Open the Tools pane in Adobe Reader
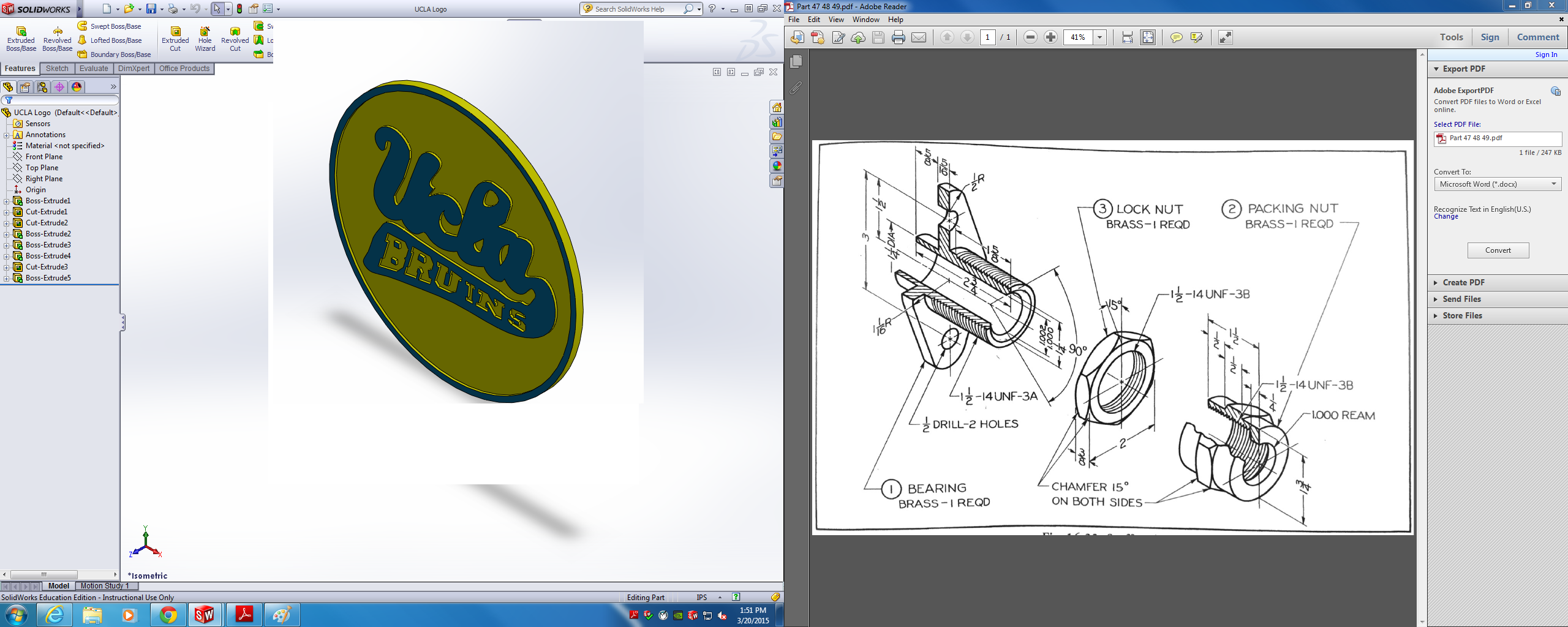 pyautogui.click(x=1451, y=37)
